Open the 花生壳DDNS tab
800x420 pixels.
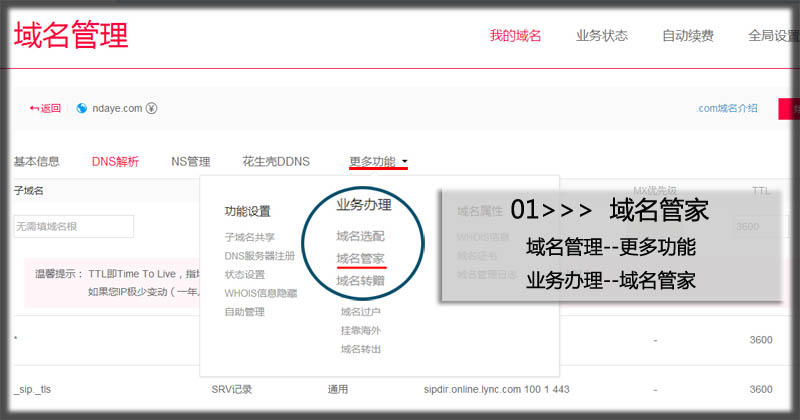[276, 161]
